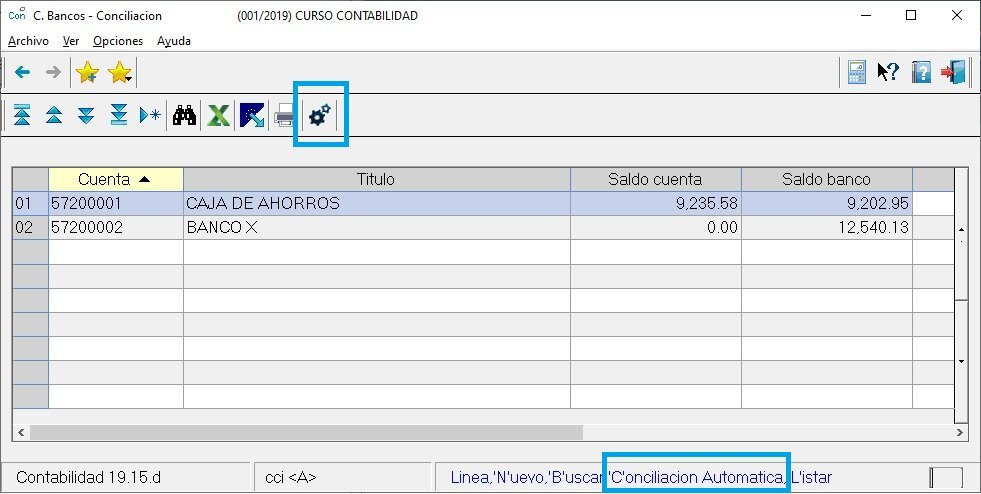Click the grey forward arrow icon

[54, 73]
